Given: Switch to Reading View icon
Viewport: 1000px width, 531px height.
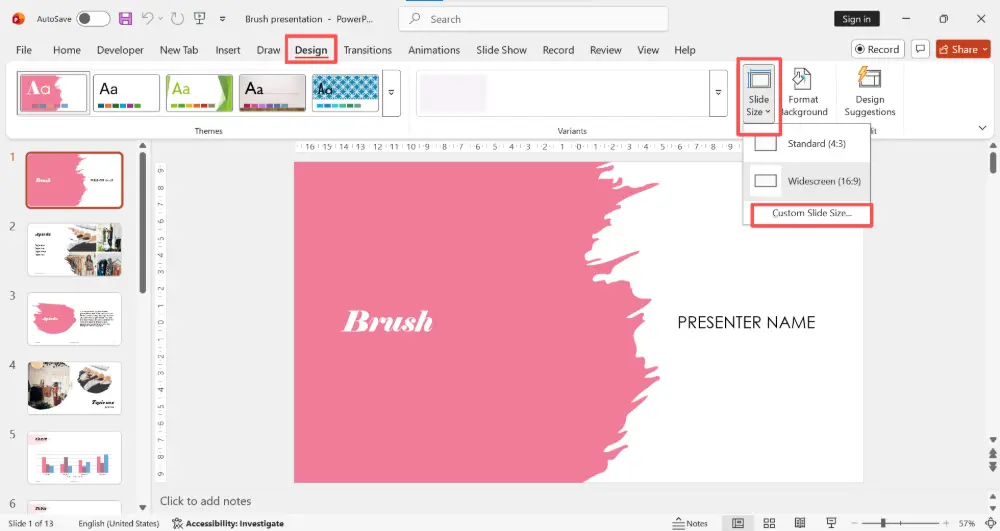Looking at the screenshot, I should [x=800, y=523].
